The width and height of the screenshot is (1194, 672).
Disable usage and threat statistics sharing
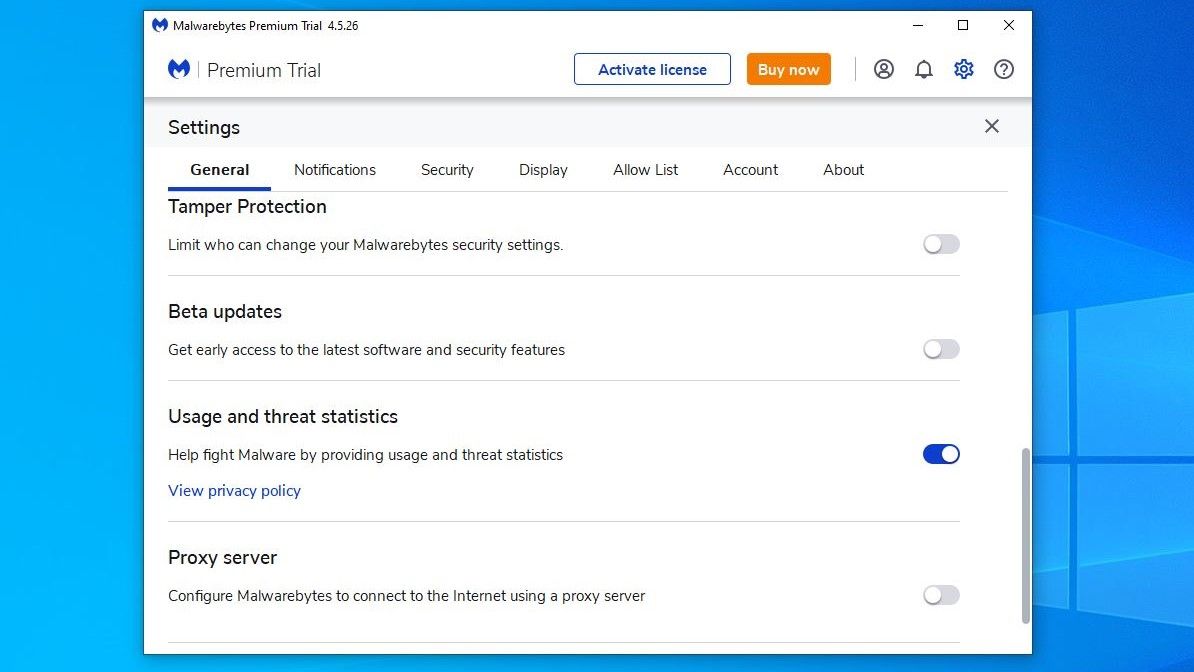[x=940, y=454]
